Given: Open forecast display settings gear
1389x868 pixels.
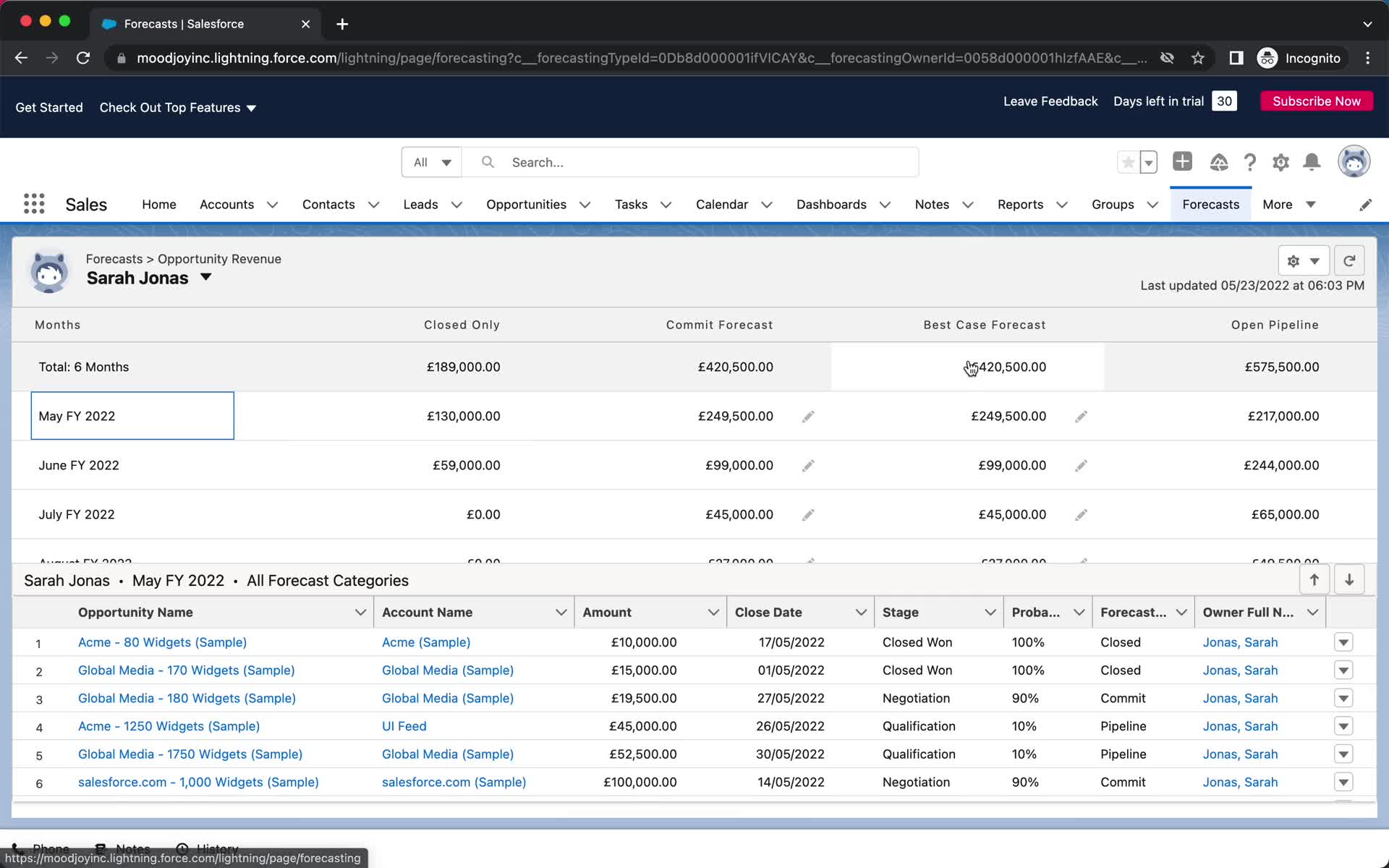Looking at the screenshot, I should (x=1304, y=261).
